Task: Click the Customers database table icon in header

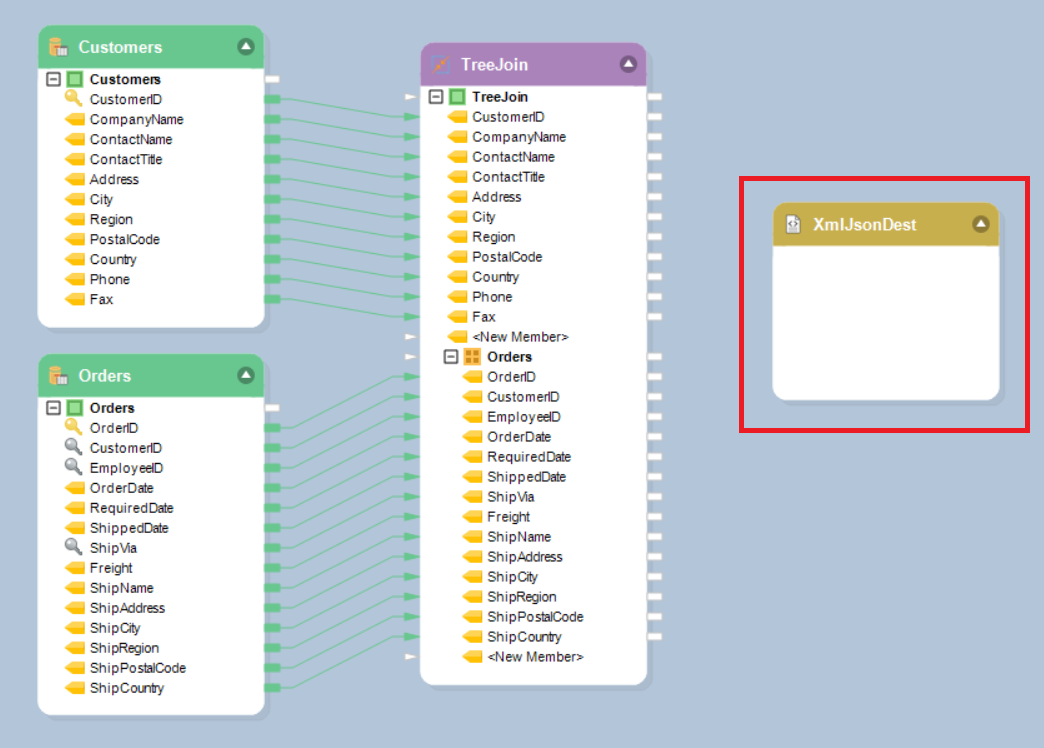Action: [x=58, y=47]
